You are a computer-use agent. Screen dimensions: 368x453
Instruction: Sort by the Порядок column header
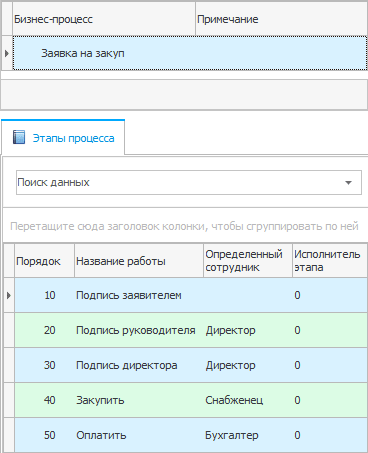(x=44, y=261)
